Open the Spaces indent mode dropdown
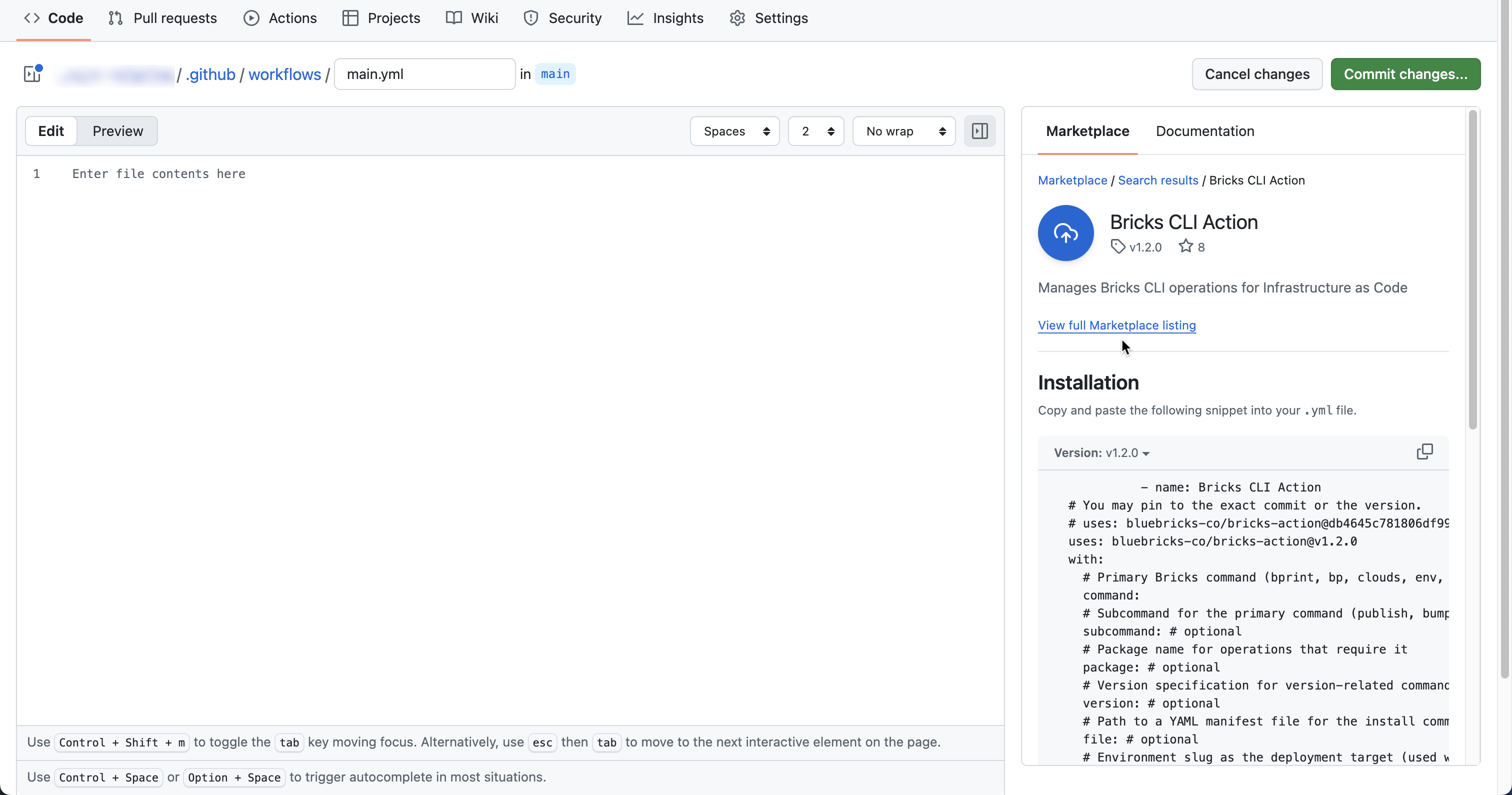The image size is (1512, 795). pos(735,131)
